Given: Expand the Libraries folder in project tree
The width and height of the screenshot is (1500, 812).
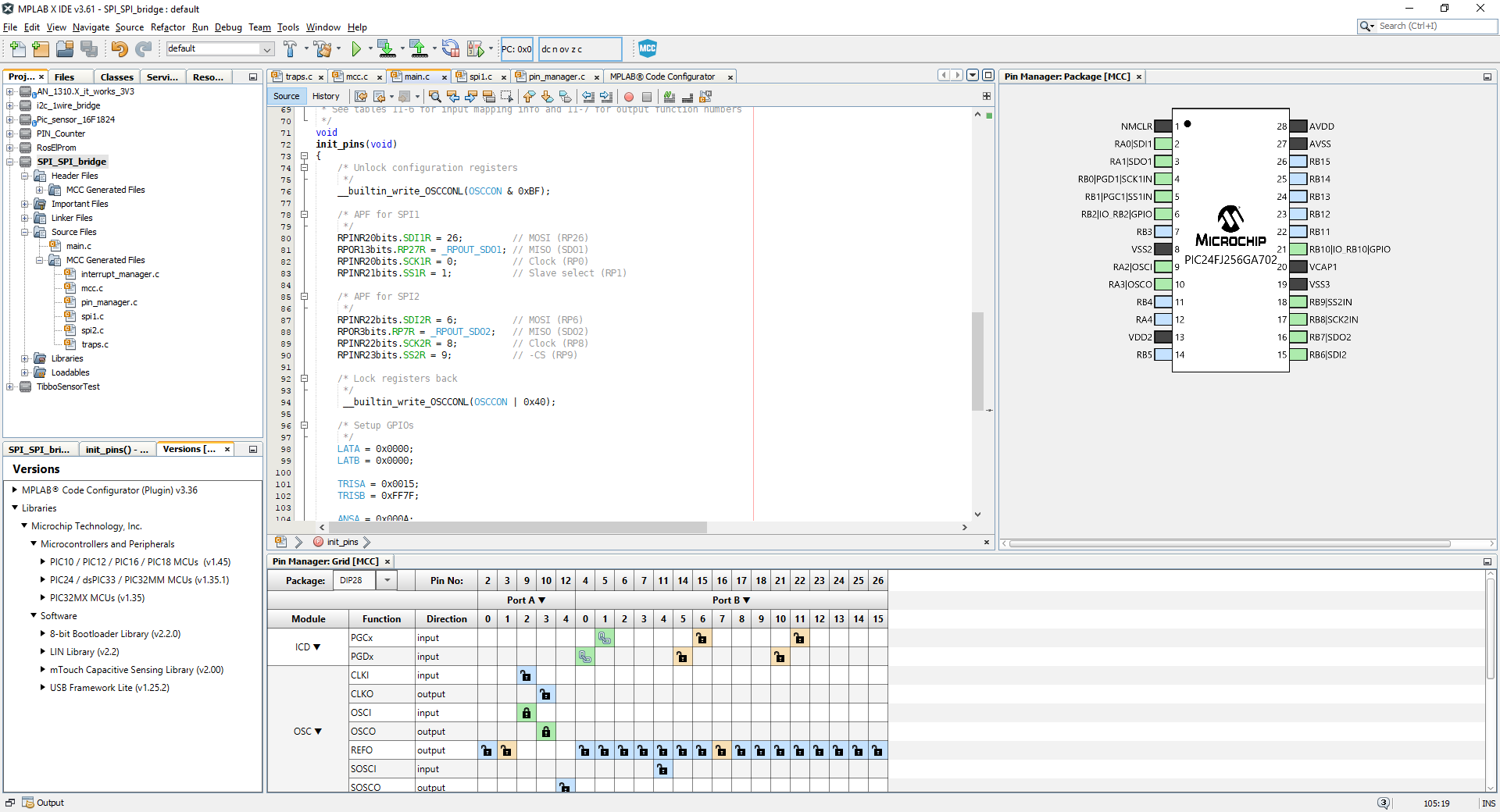Looking at the screenshot, I should pyautogui.click(x=25, y=358).
